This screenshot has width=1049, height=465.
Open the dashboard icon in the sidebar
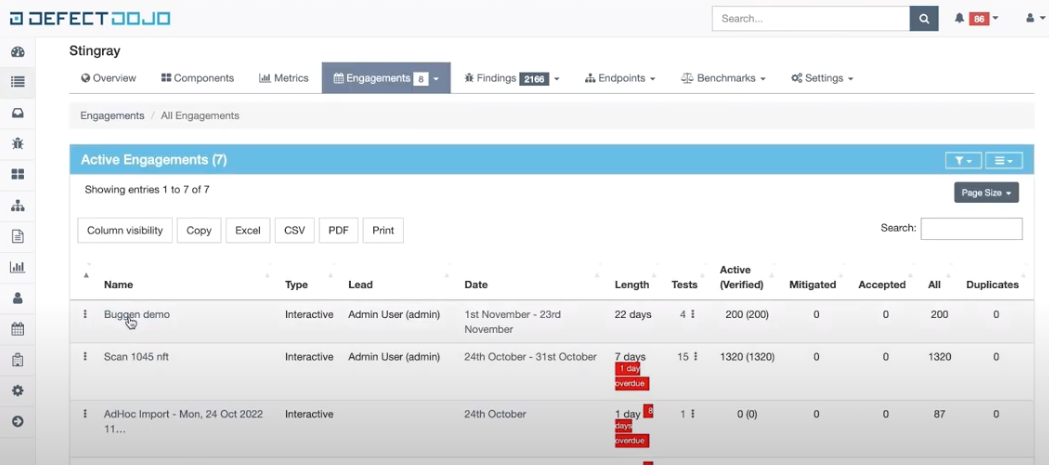(17, 52)
